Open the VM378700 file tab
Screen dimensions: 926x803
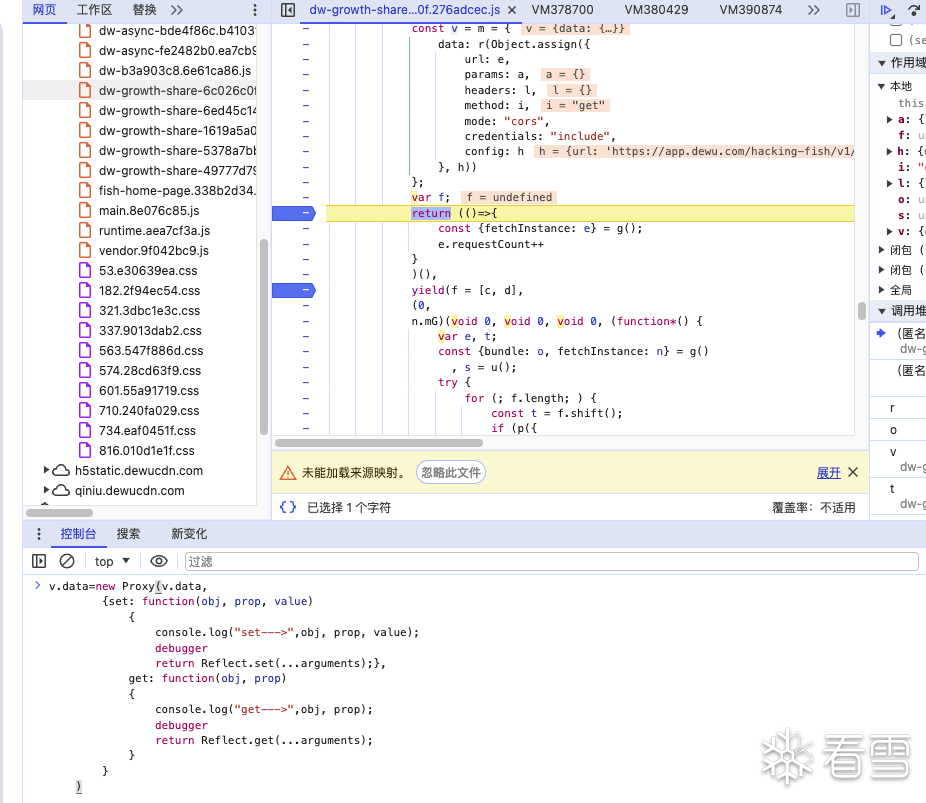pos(562,10)
